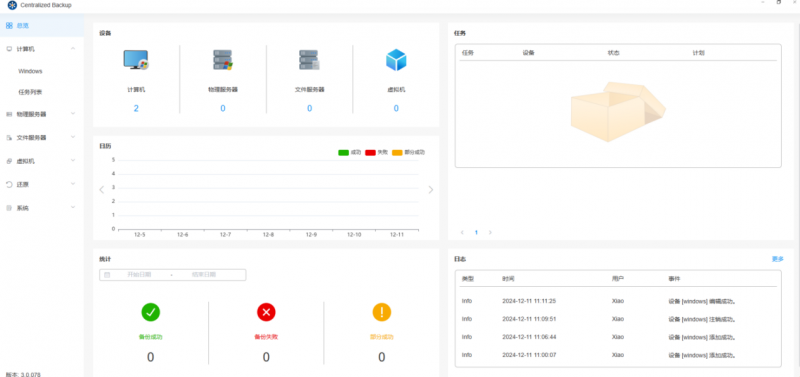Click the 开始日期 start date field
This screenshot has height=377, width=800.
pyautogui.click(x=139, y=274)
